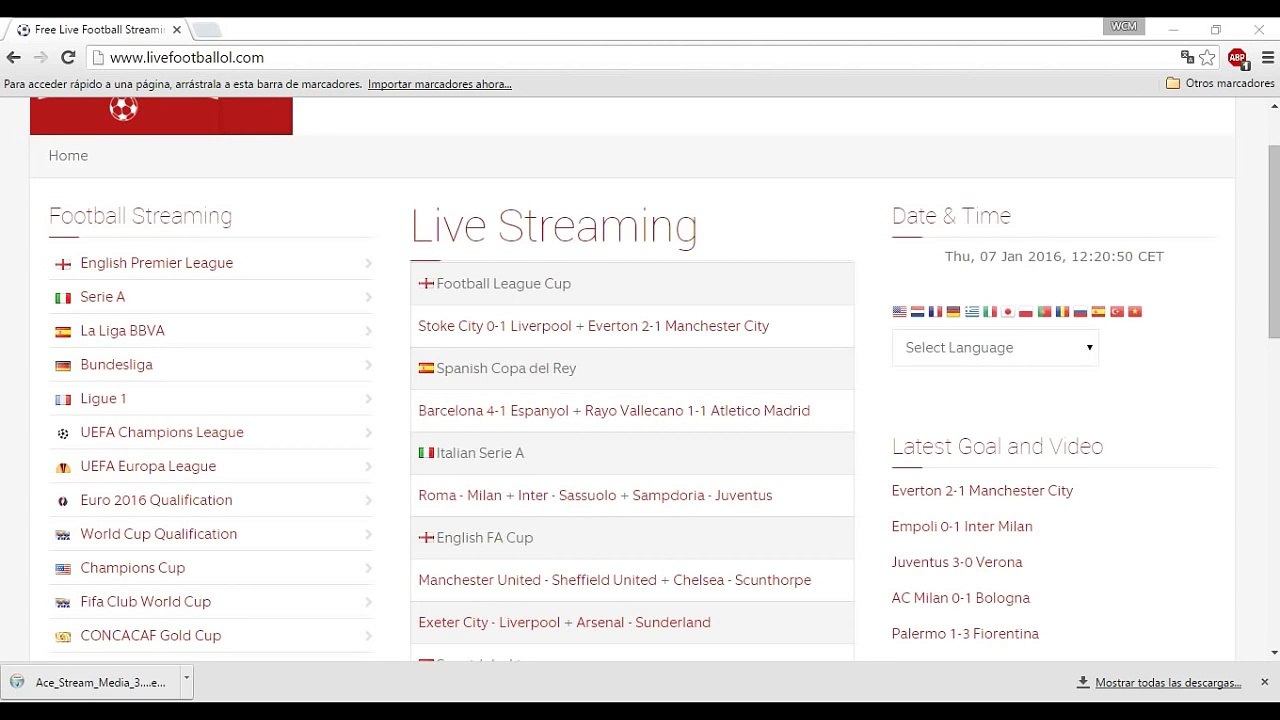The image size is (1280, 720).
Task: Click Mostrar todas las descargas link
Action: click(x=1168, y=683)
